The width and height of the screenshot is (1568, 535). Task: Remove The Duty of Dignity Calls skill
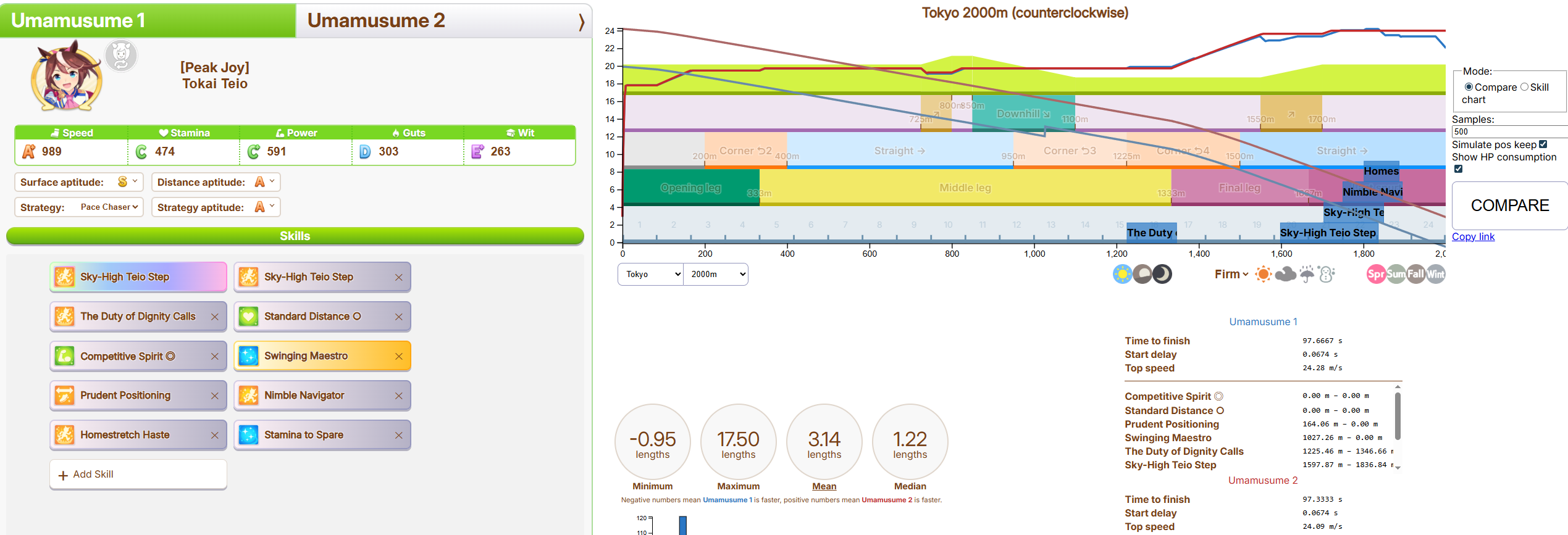(215, 317)
